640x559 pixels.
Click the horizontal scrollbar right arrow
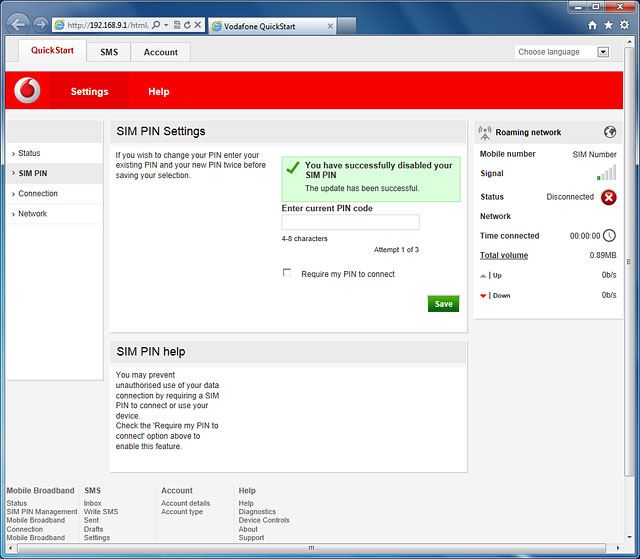click(618, 548)
